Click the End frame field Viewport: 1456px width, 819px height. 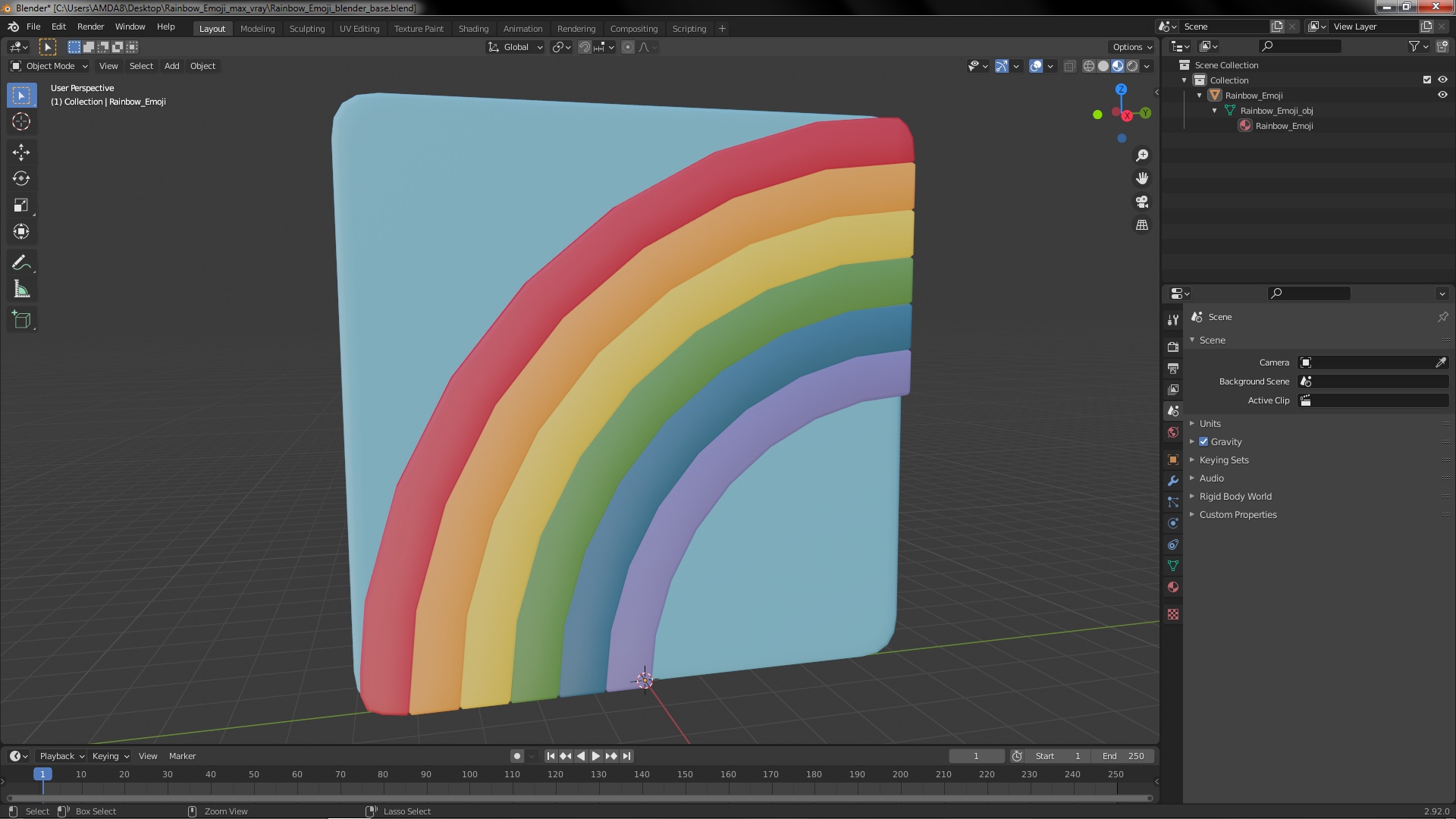[x=1123, y=756]
